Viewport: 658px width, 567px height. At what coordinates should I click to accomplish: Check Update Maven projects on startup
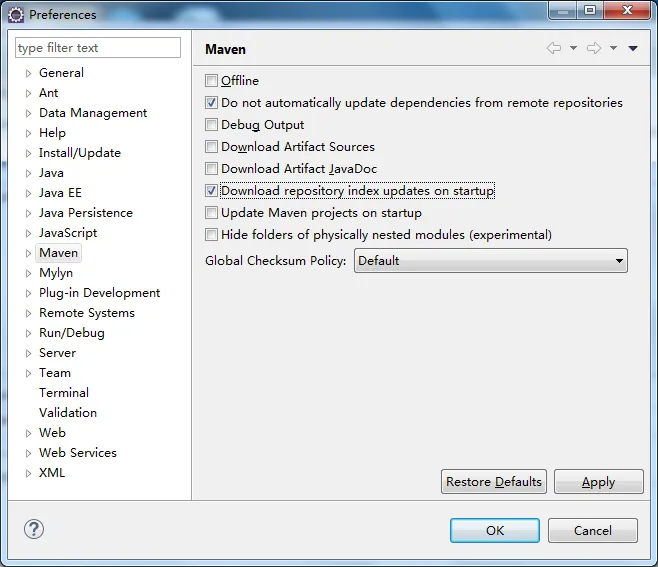[x=211, y=212]
